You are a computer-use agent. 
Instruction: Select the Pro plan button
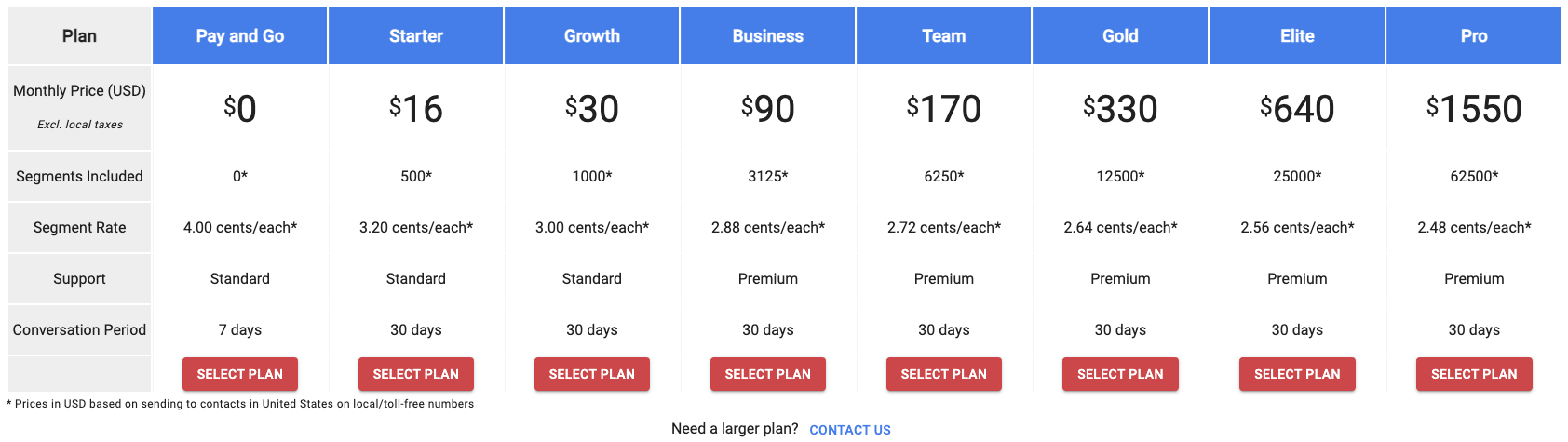click(1474, 374)
